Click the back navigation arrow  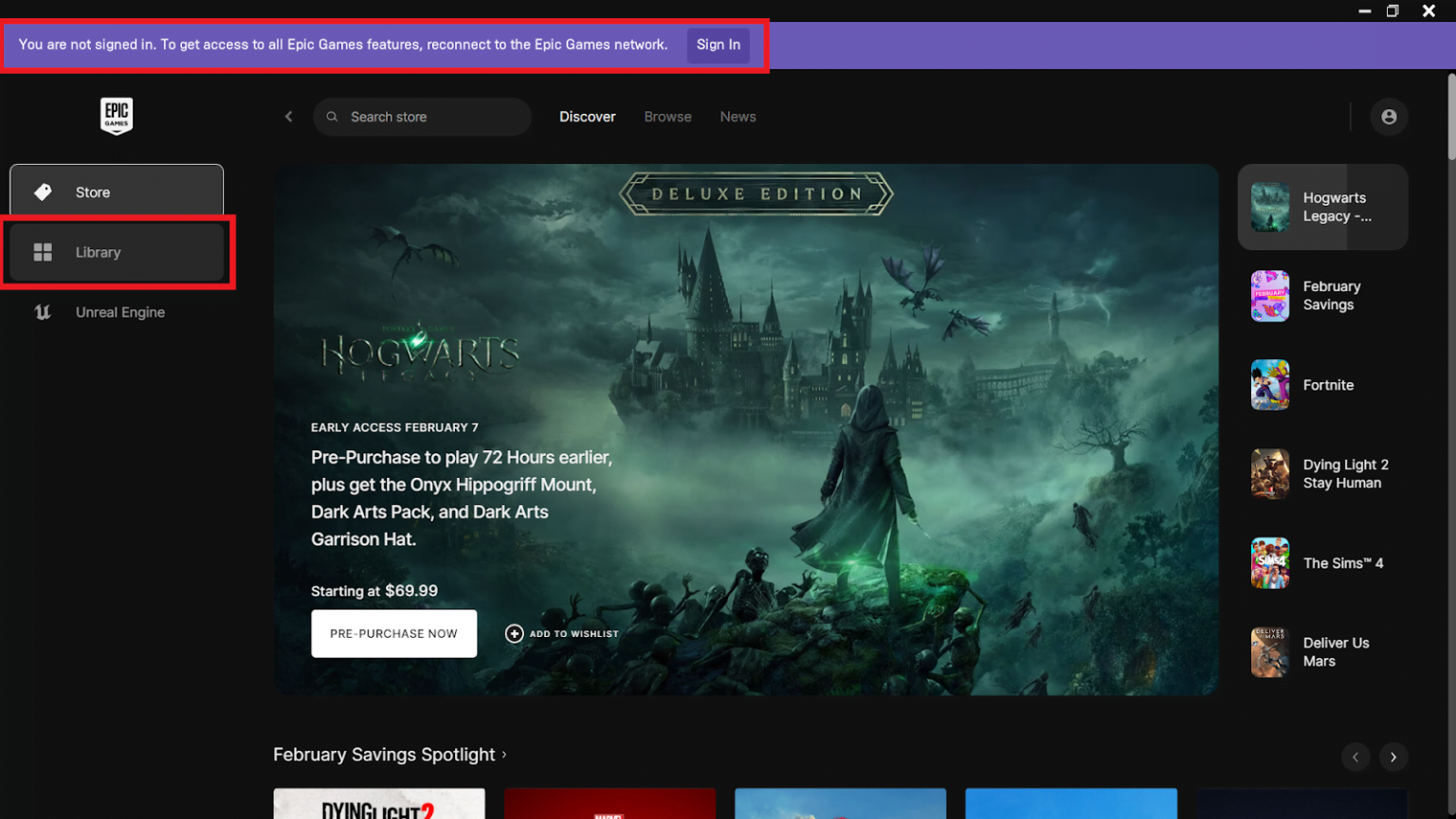(x=289, y=116)
